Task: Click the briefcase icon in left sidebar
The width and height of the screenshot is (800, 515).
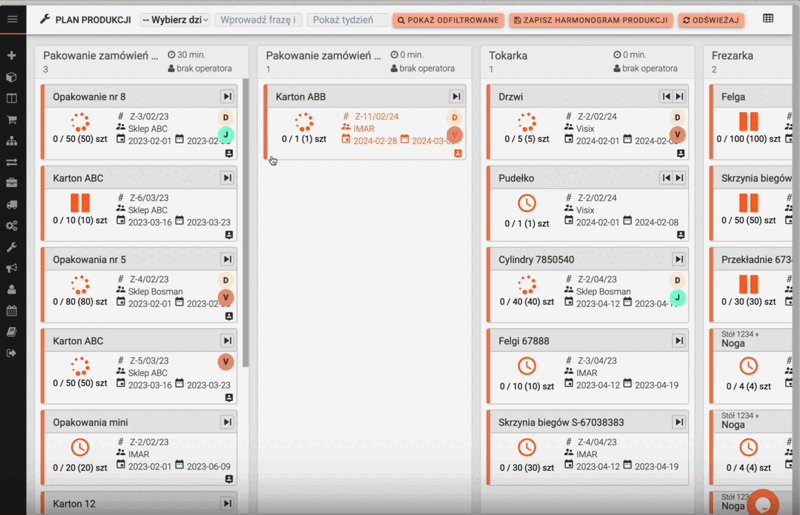Action: point(12,183)
